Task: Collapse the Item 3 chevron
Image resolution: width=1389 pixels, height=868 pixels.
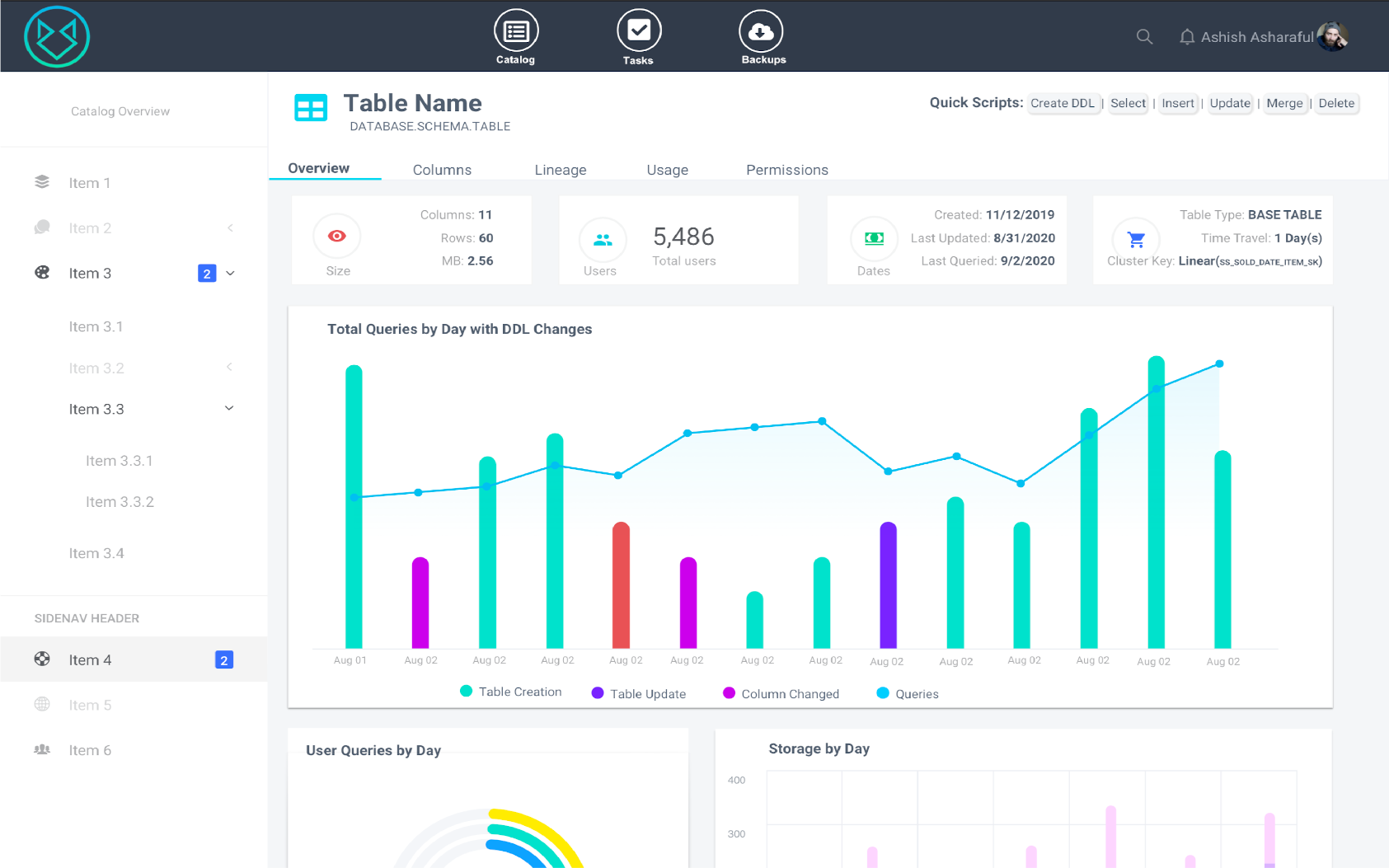Action: tap(230, 273)
